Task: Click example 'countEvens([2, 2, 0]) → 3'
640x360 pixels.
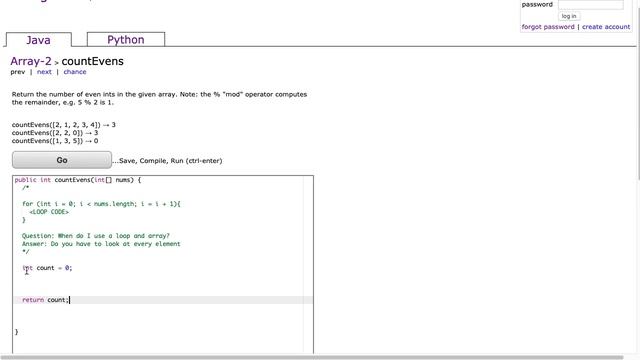Action: pos(55,133)
